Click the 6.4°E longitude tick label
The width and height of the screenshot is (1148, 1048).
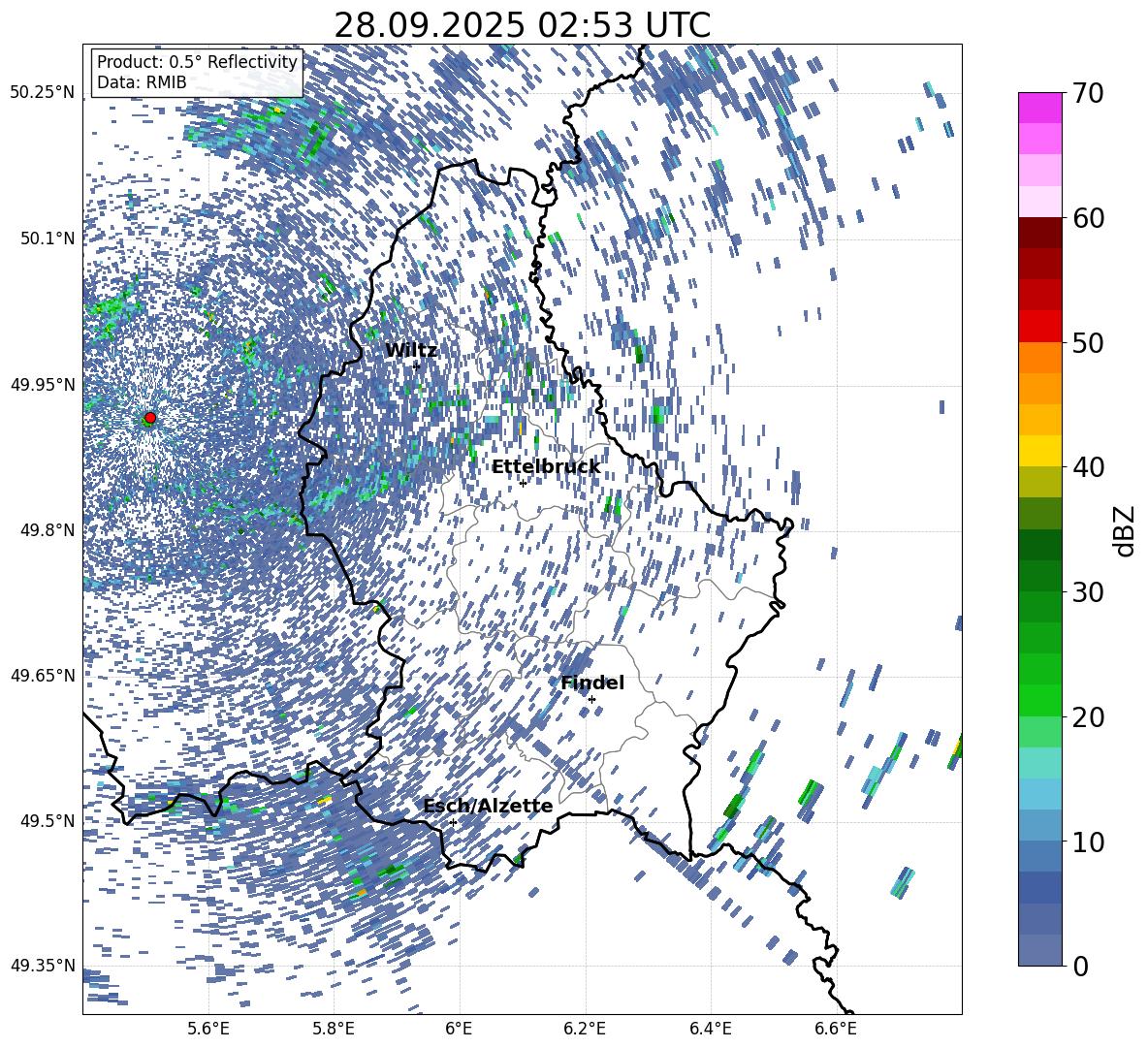pyautogui.click(x=710, y=1029)
